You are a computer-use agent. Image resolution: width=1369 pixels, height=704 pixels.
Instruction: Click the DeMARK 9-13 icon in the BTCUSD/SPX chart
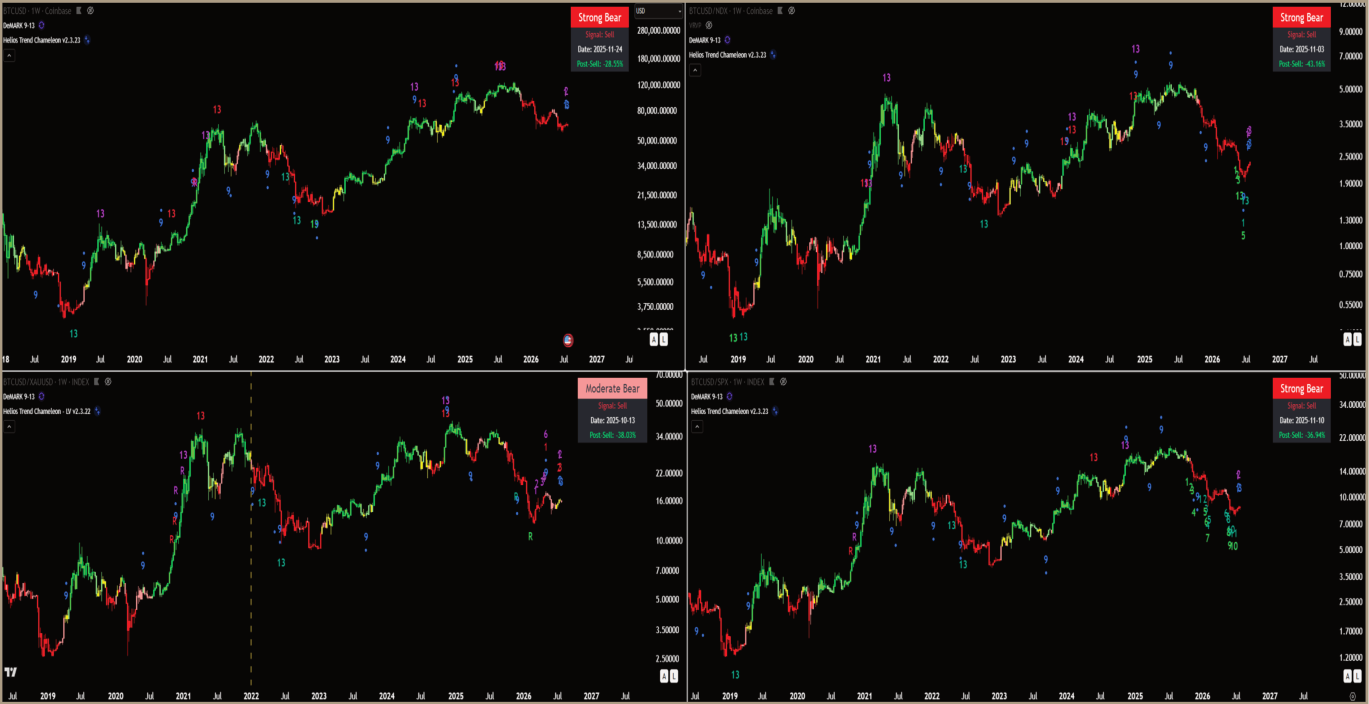pyautogui.click(x=727, y=396)
